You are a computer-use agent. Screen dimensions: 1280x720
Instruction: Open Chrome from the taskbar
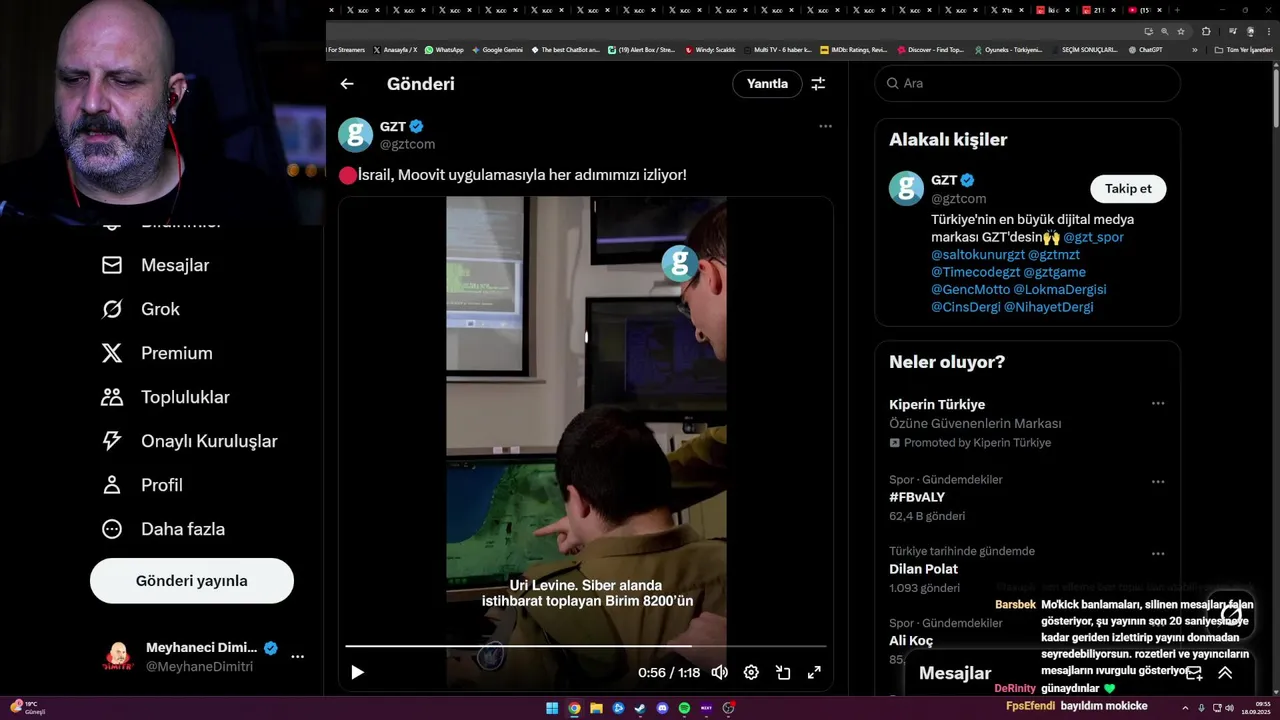[x=574, y=708]
